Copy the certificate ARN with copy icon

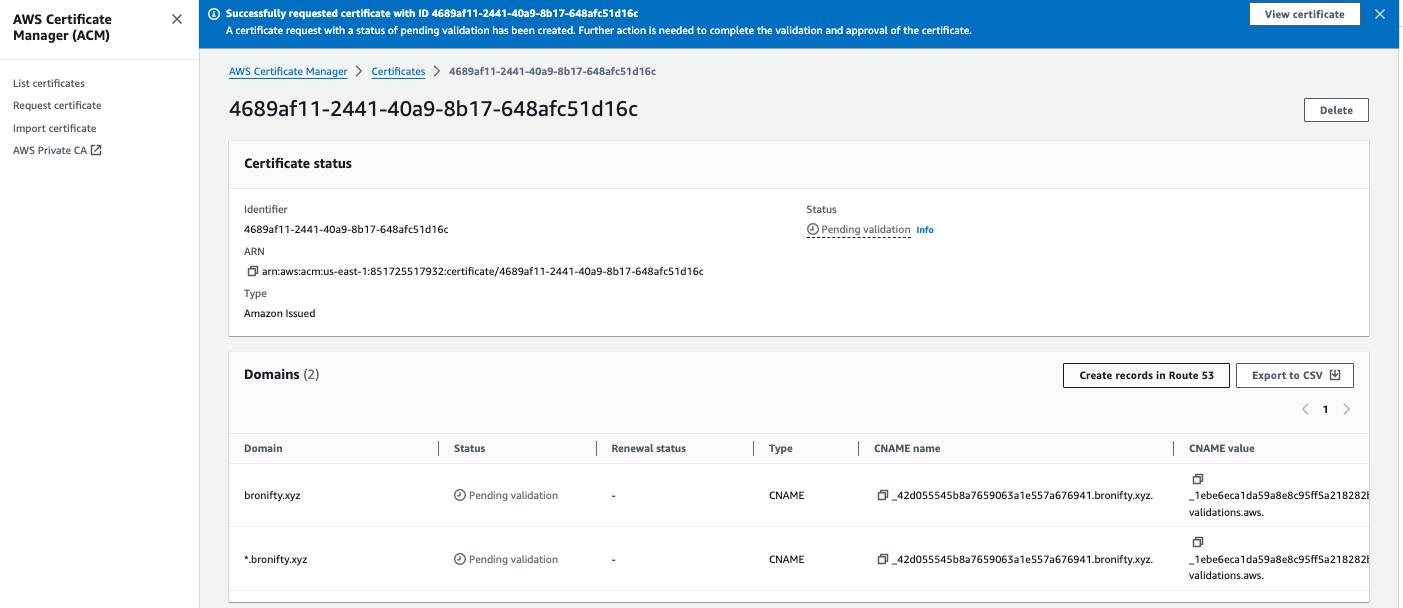tap(253, 271)
